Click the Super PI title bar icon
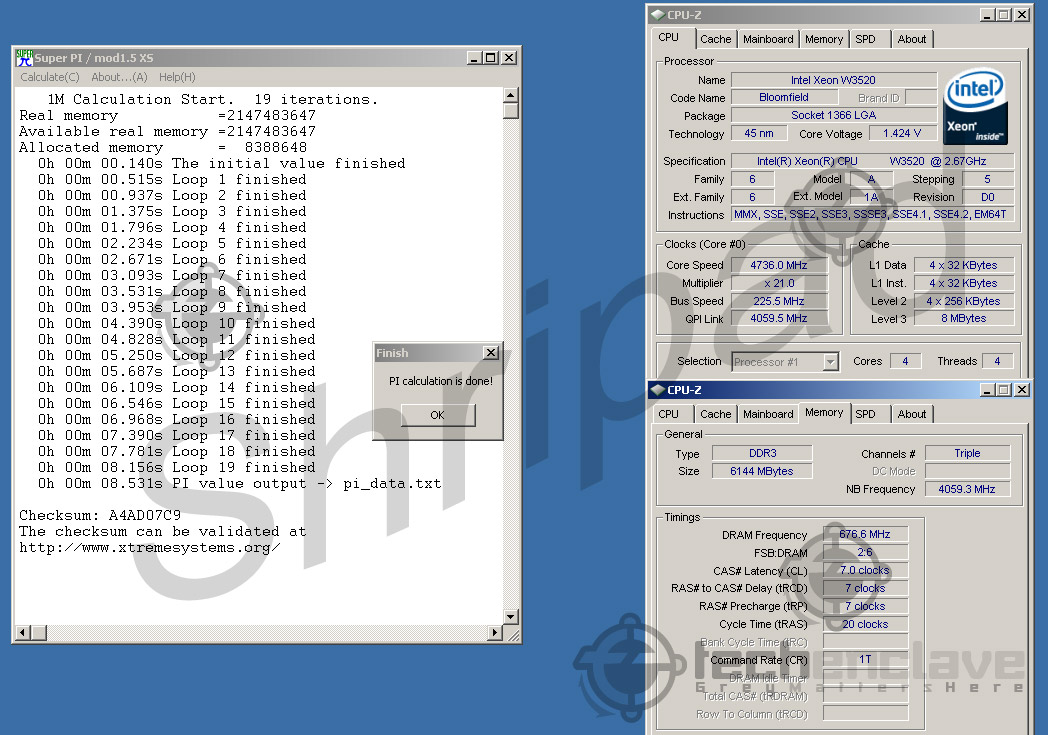The height and width of the screenshot is (735, 1048). pos(25,57)
